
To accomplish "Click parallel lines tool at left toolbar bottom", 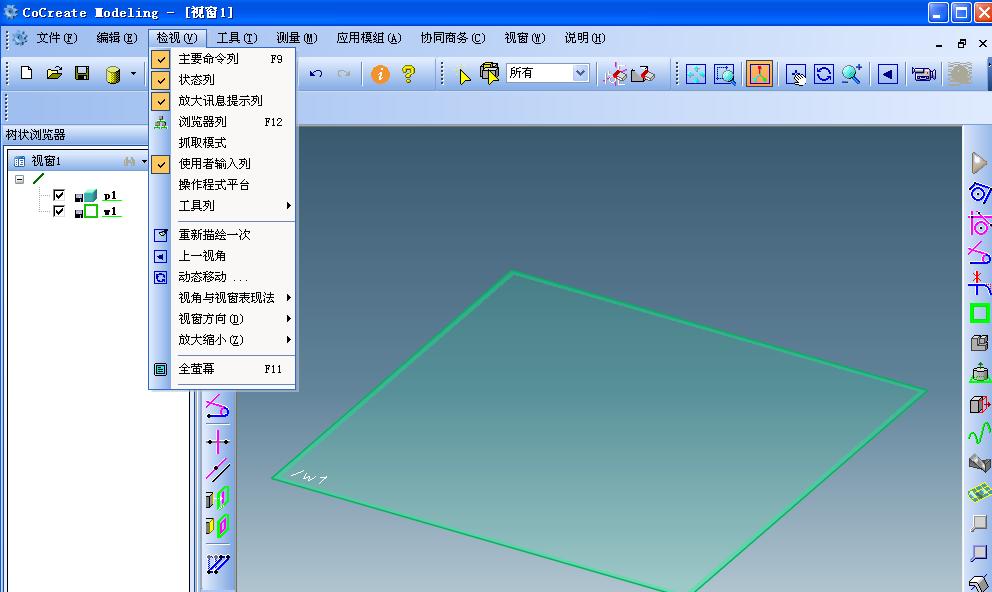I will [218, 564].
